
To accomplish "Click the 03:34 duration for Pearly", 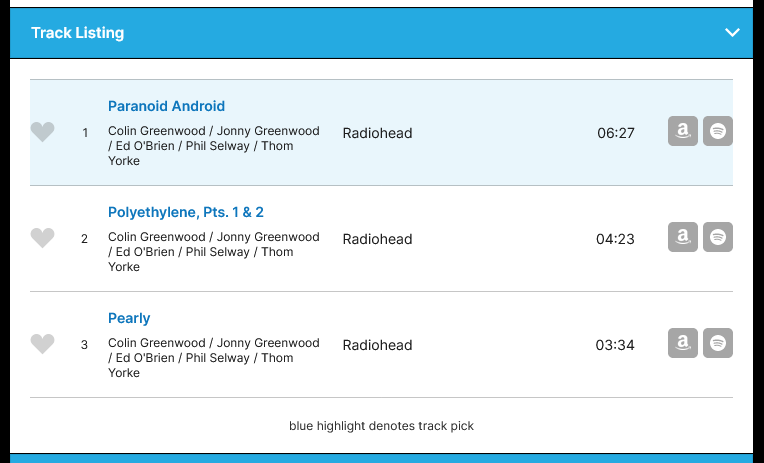I will pyautogui.click(x=615, y=345).
